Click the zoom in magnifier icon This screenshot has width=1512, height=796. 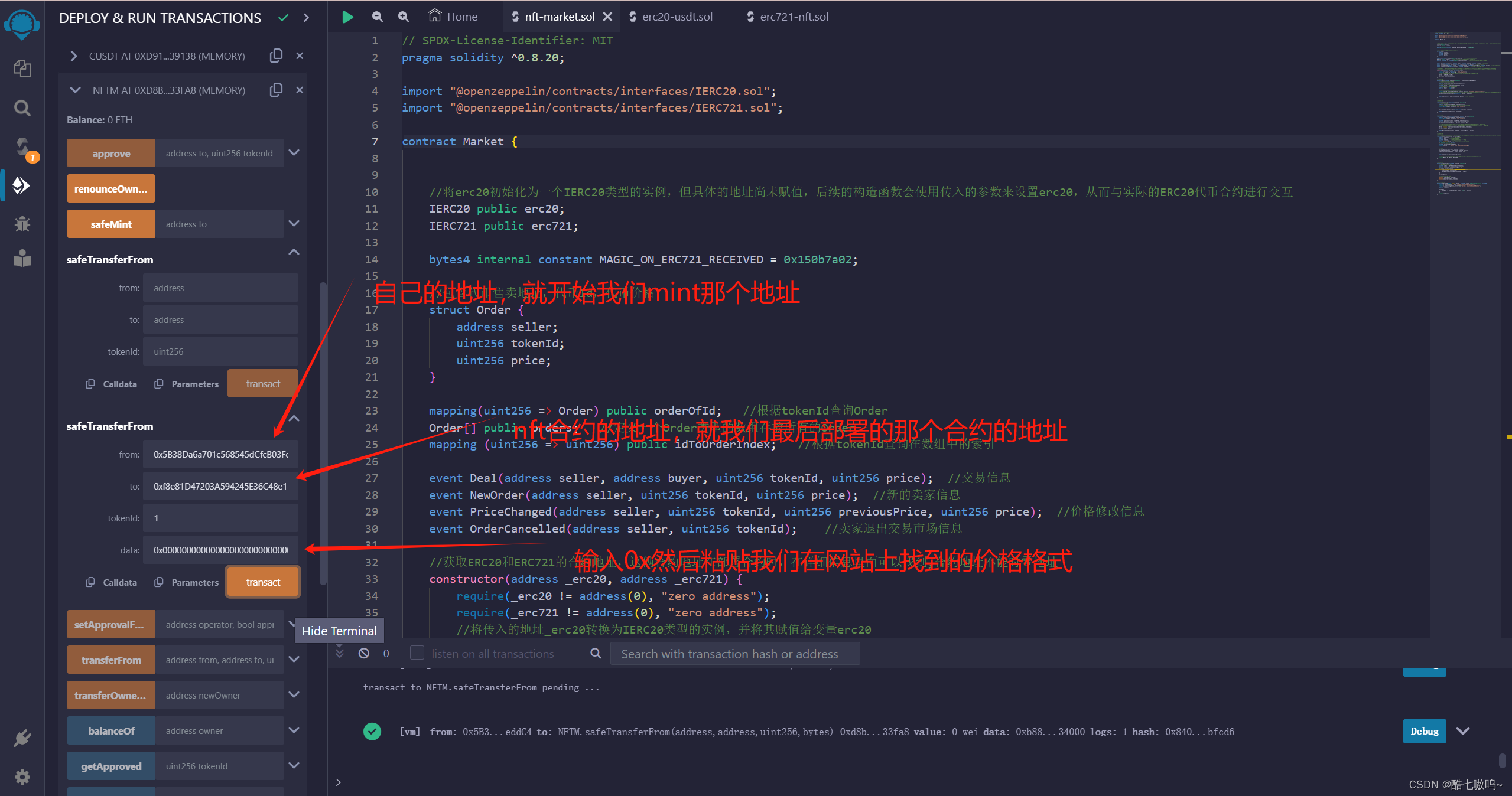pos(403,17)
